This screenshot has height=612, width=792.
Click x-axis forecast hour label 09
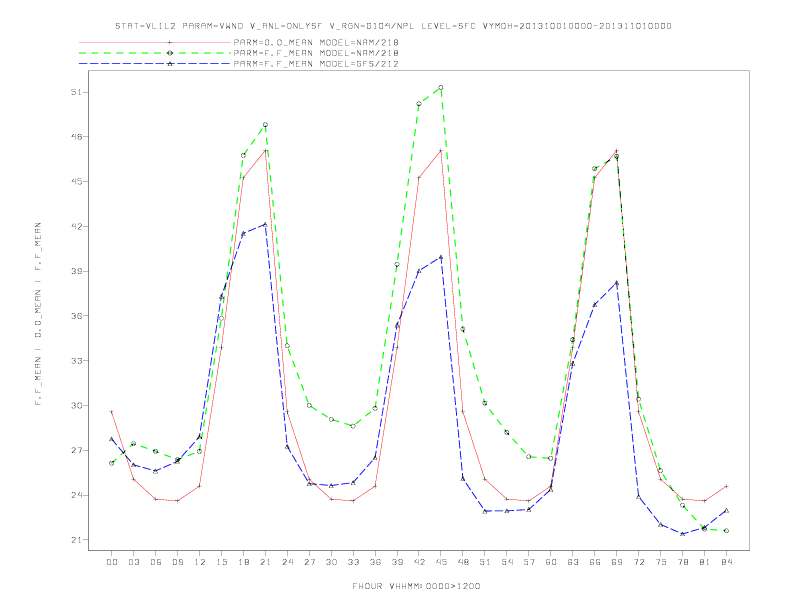tap(177, 562)
